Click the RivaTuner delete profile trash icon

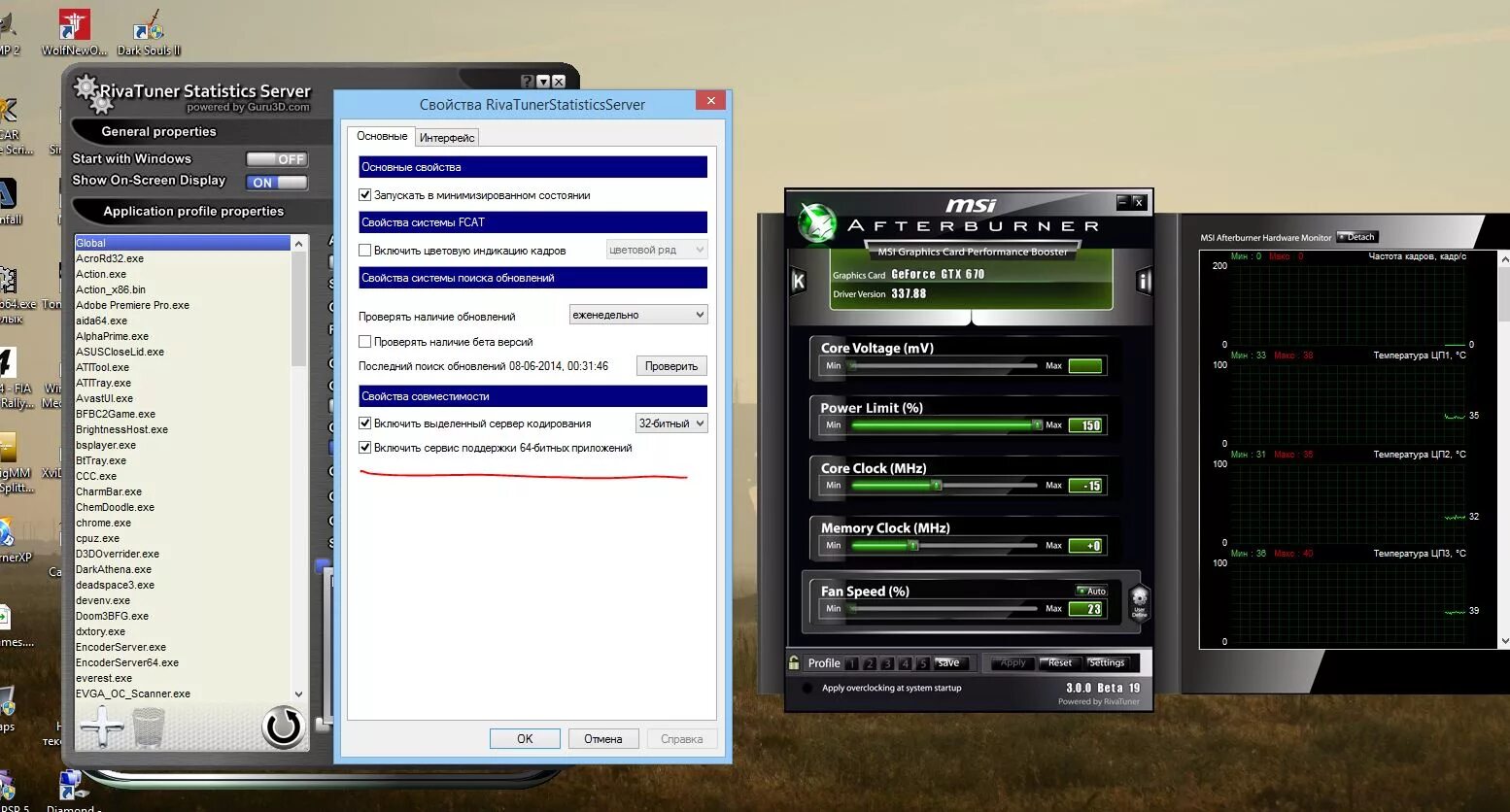pyautogui.click(x=149, y=727)
